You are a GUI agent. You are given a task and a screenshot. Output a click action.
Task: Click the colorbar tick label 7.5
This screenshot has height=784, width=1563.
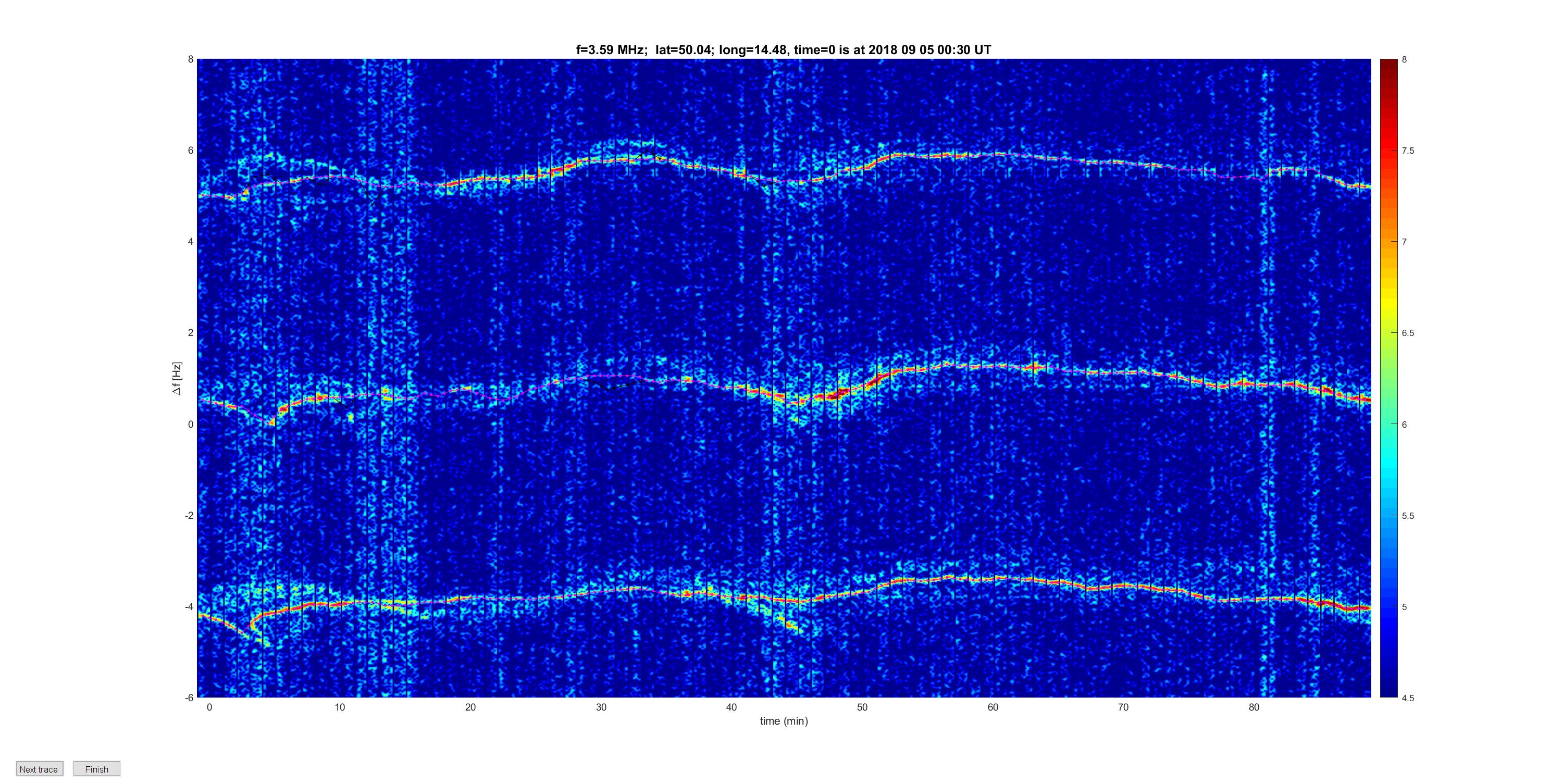tap(1408, 151)
